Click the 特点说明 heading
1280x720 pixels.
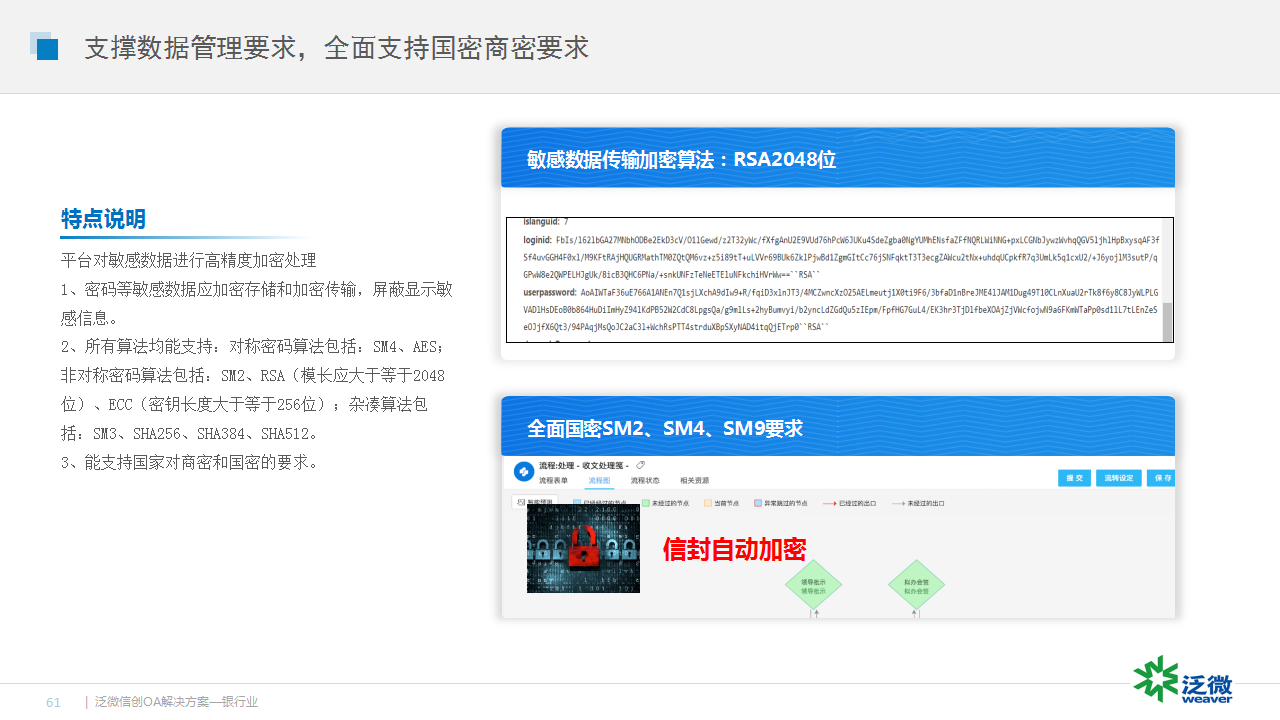[103, 219]
